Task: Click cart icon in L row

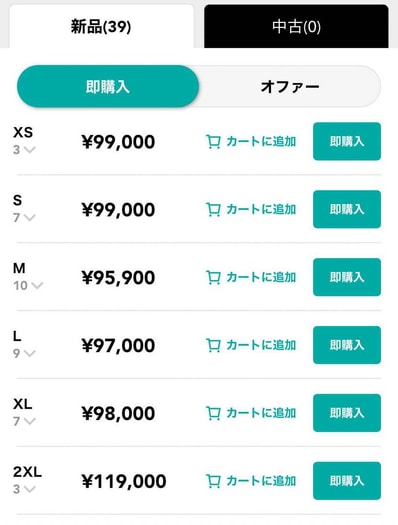Action: [213, 345]
